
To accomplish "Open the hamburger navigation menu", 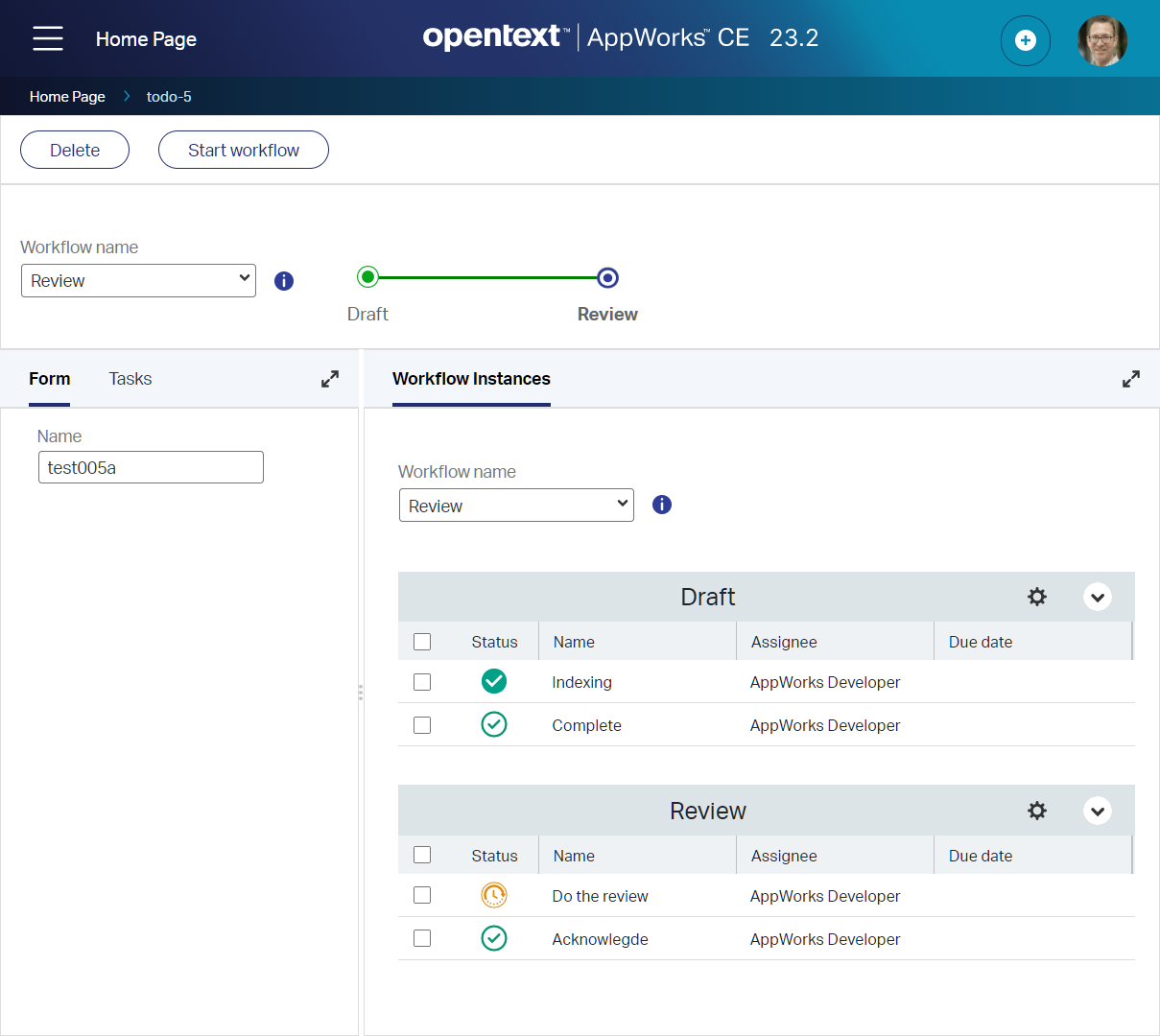I will tap(48, 38).
